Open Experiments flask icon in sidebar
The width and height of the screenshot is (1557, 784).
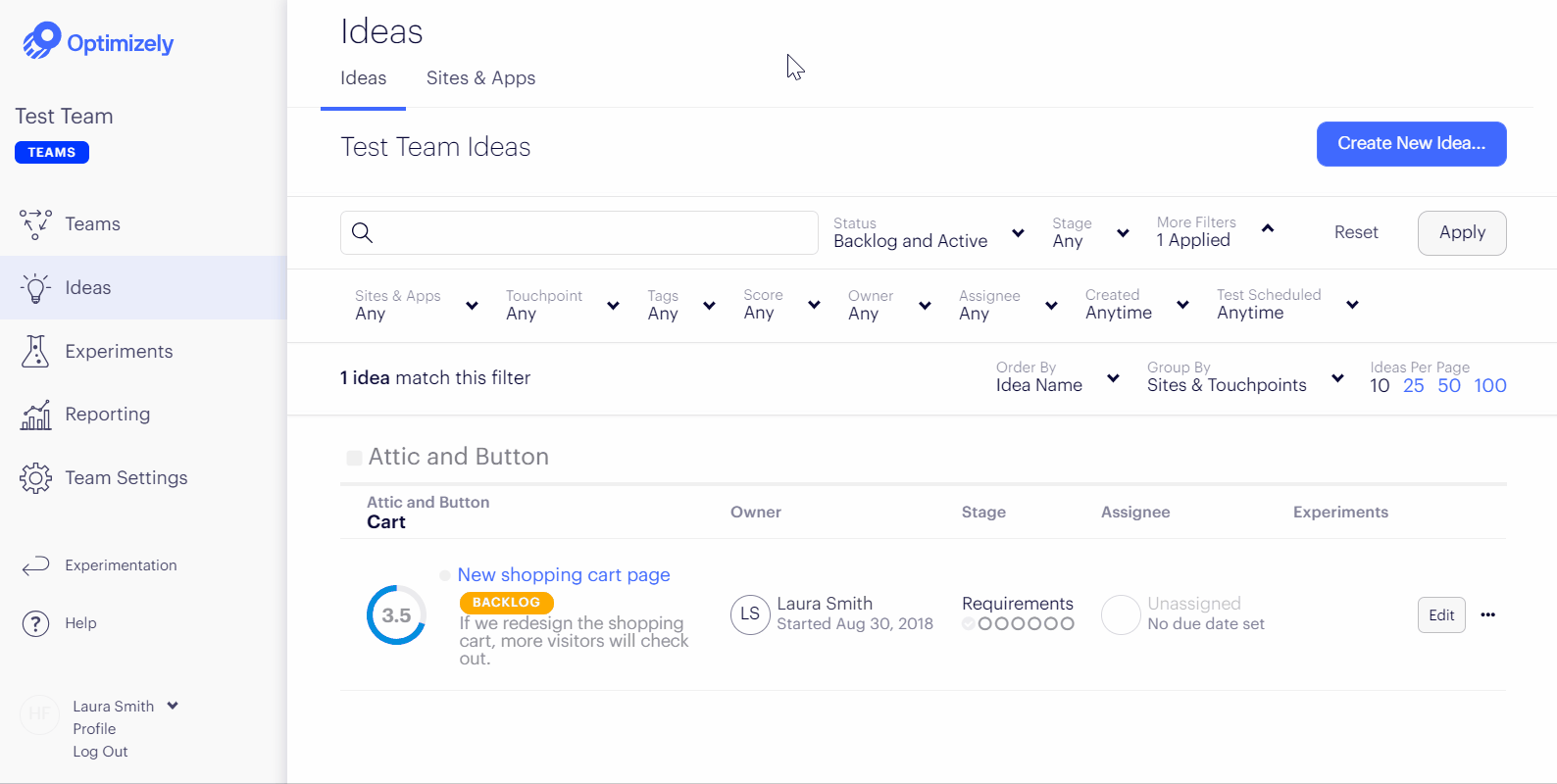35,351
